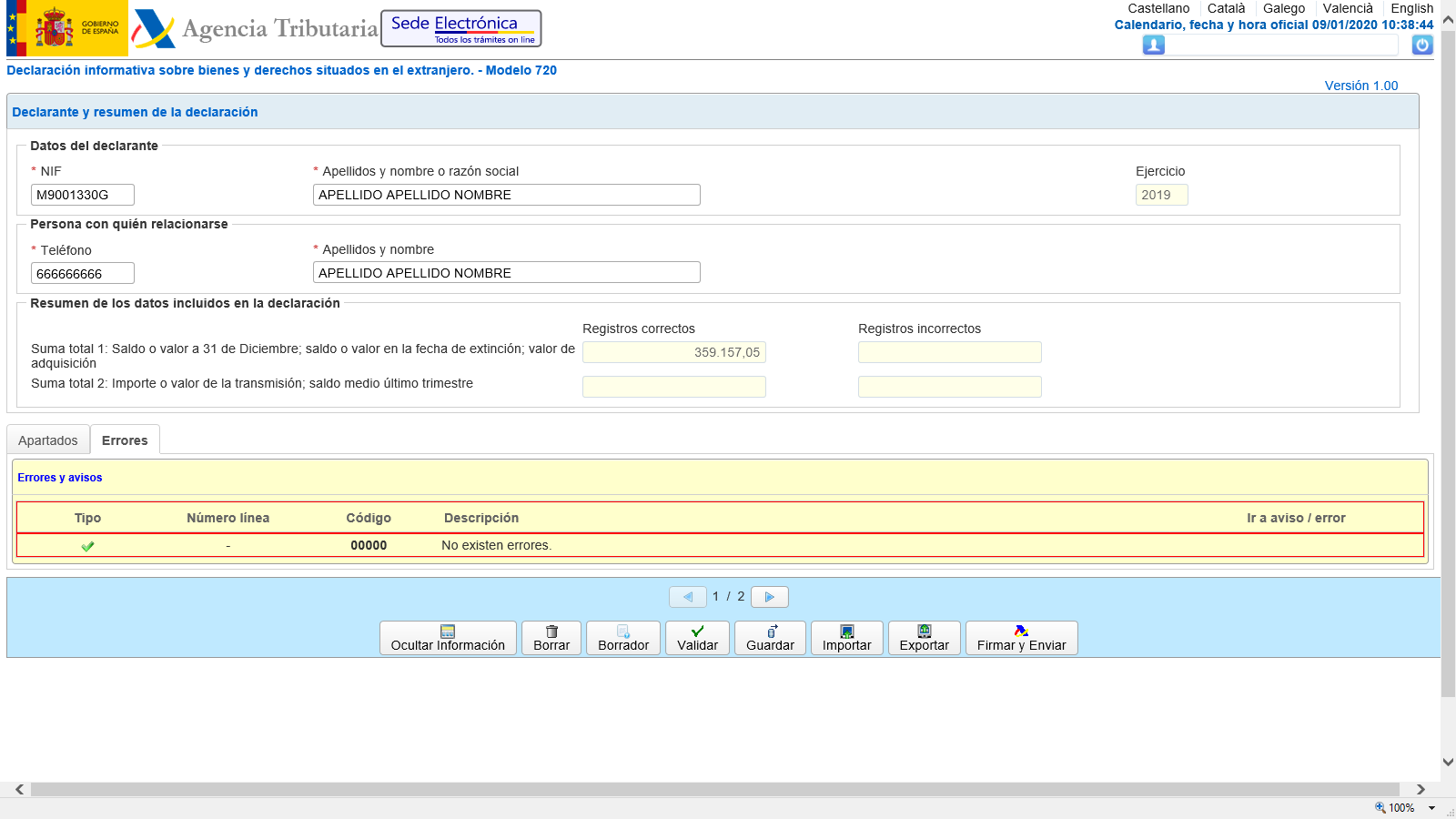Click Suma total 2 Registros correctos field
This screenshot has width=1456, height=819.
pyautogui.click(x=674, y=387)
